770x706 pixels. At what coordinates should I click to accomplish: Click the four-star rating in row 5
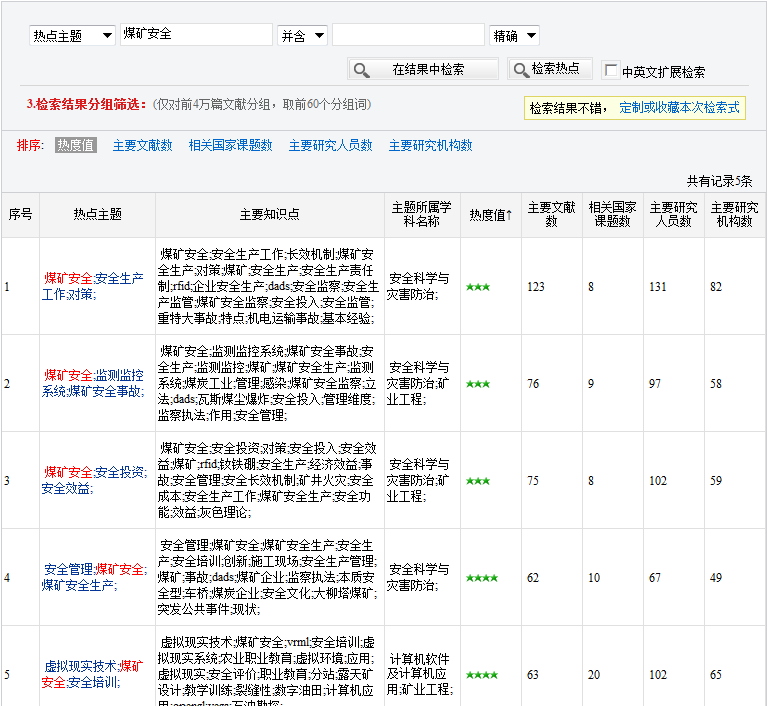coord(482,675)
